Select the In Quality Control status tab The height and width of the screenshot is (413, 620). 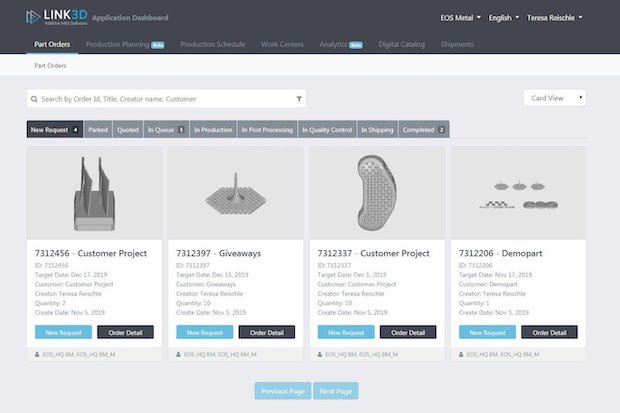point(326,130)
